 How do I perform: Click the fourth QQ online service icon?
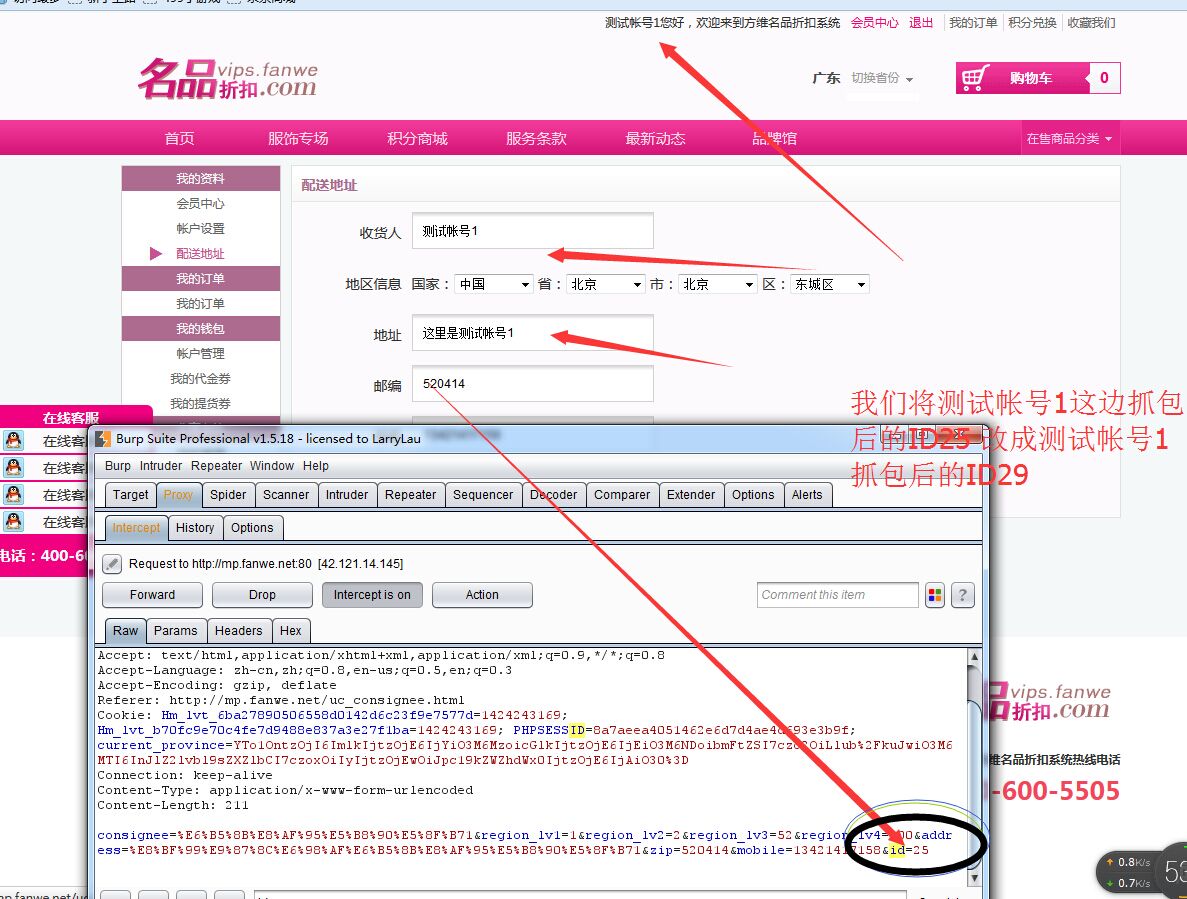point(14,521)
